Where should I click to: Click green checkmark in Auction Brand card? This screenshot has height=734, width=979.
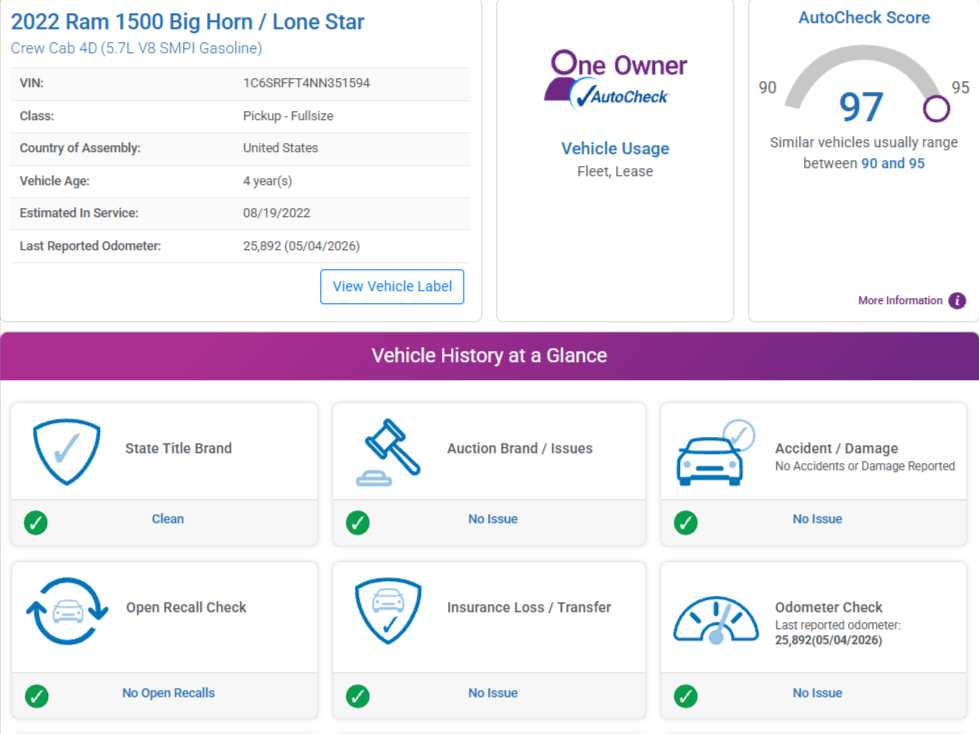coord(358,522)
